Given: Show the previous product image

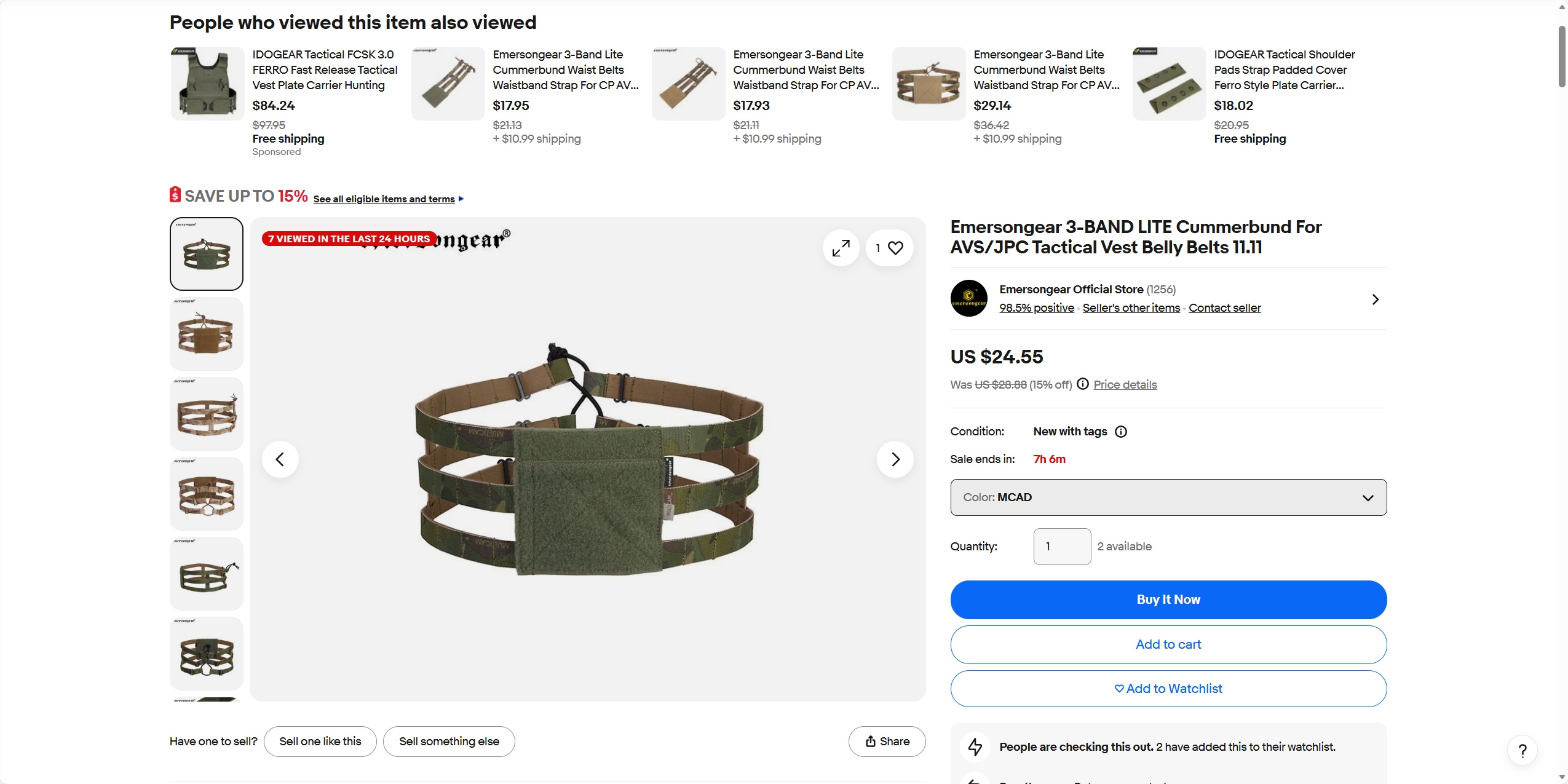Looking at the screenshot, I should point(280,459).
